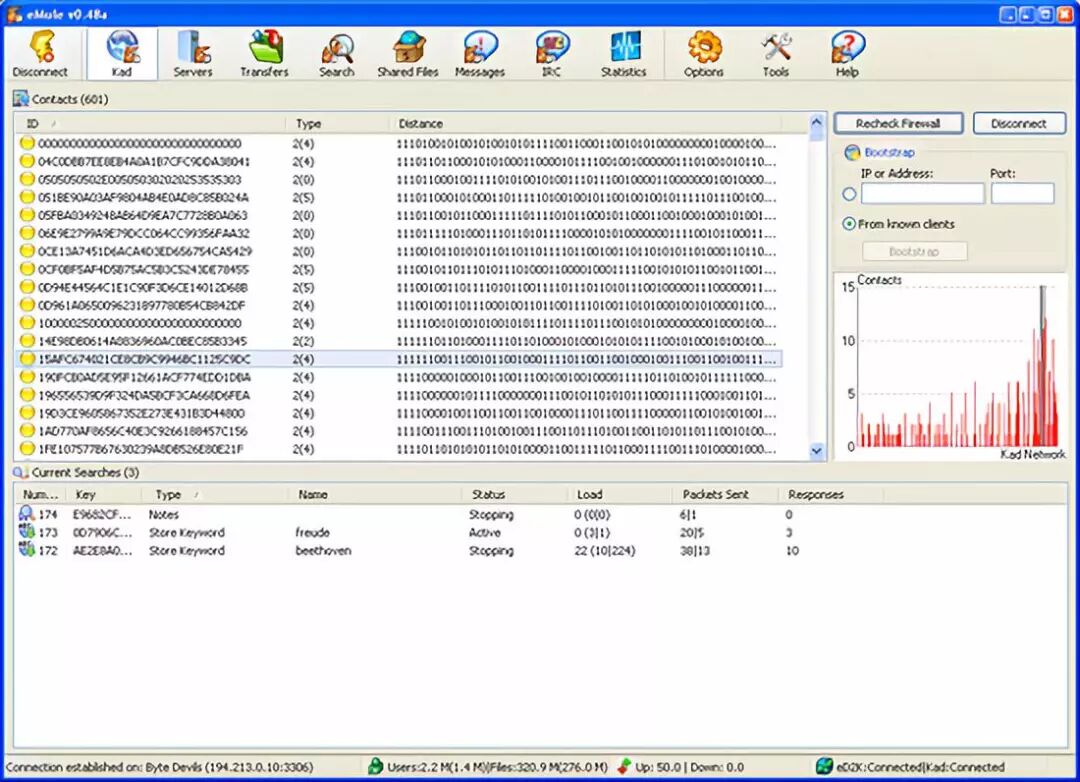This screenshot has width=1080, height=782.
Task: Open the Kad toolbar section
Action: click(122, 54)
